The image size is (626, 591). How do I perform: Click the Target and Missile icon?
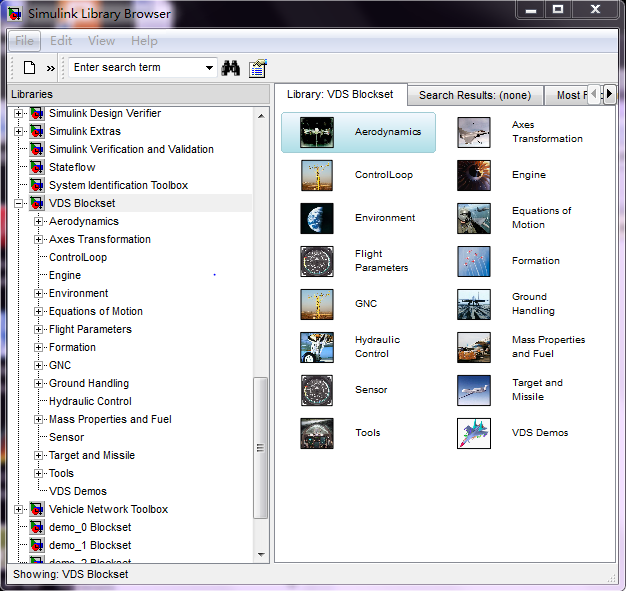tap(473, 390)
